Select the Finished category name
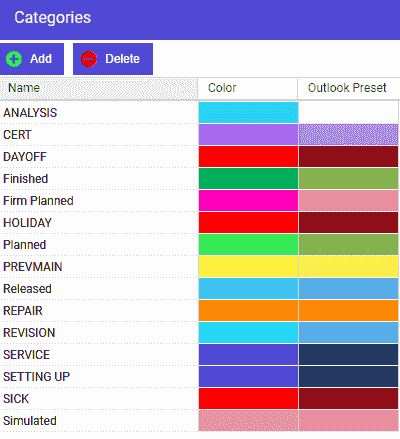This screenshot has height=439, width=400. [26, 179]
